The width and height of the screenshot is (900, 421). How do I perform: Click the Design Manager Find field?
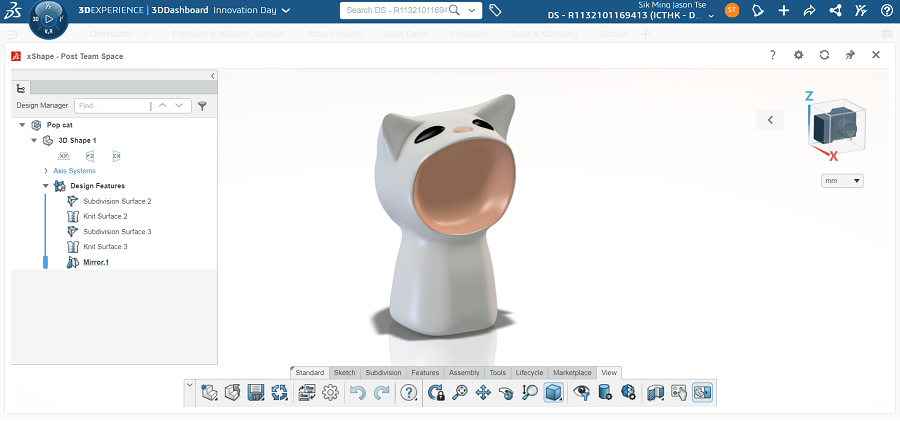click(110, 105)
